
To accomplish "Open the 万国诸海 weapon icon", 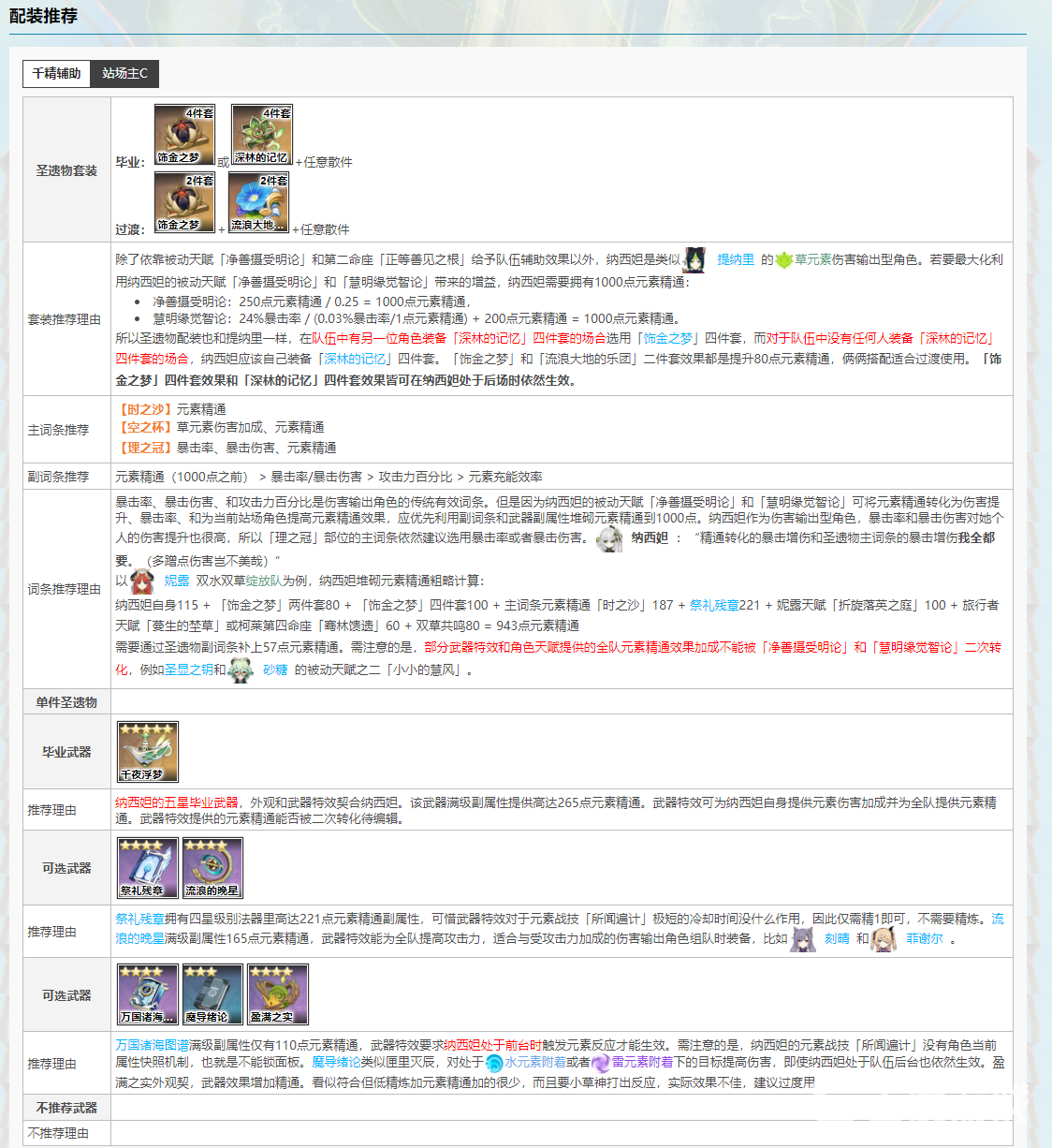I will 148,994.
